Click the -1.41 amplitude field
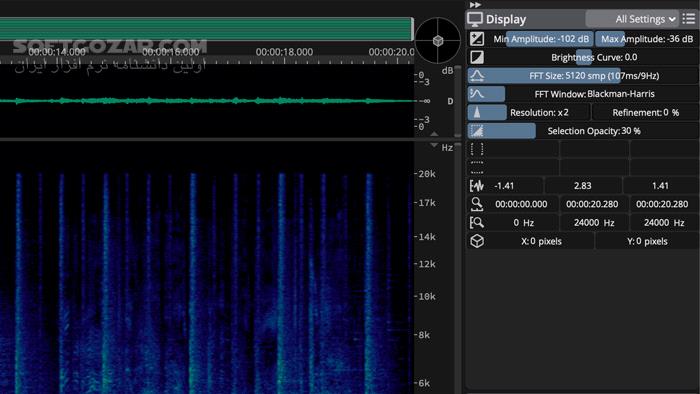This screenshot has height=394, width=700. point(504,186)
